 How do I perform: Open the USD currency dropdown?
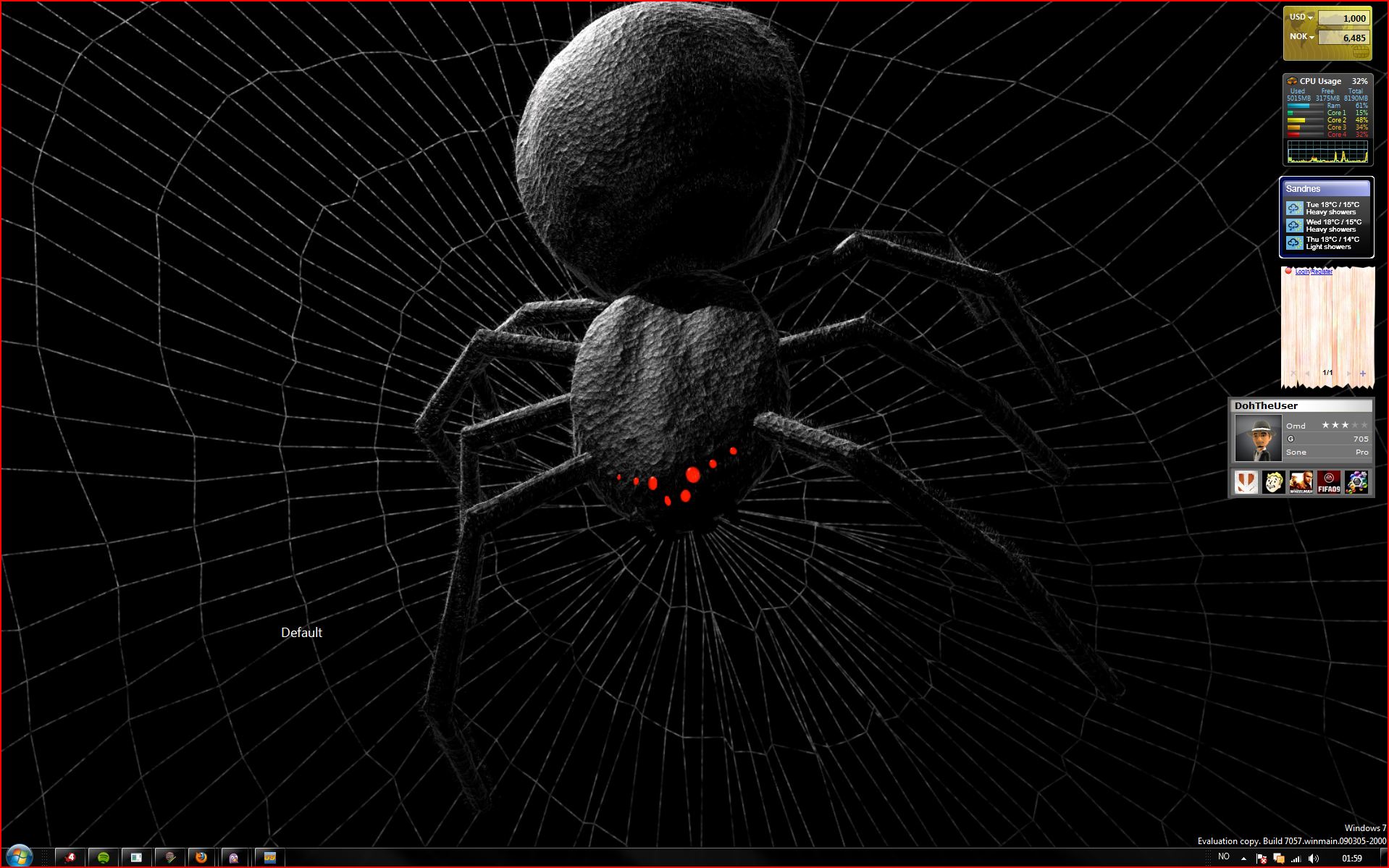(1301, 17)
